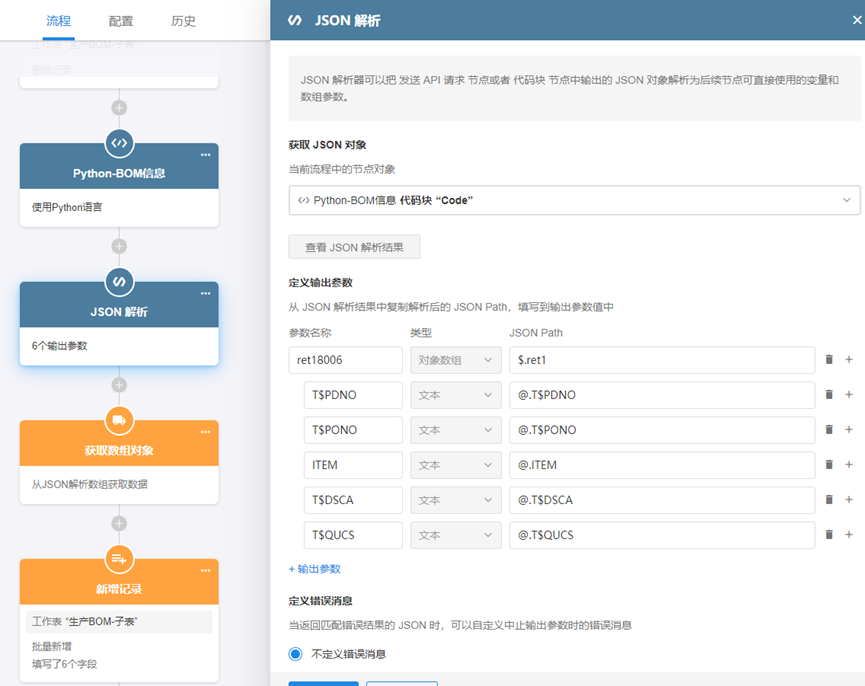Add a node below the JSON 解析 node

click(x=119, y=385)
